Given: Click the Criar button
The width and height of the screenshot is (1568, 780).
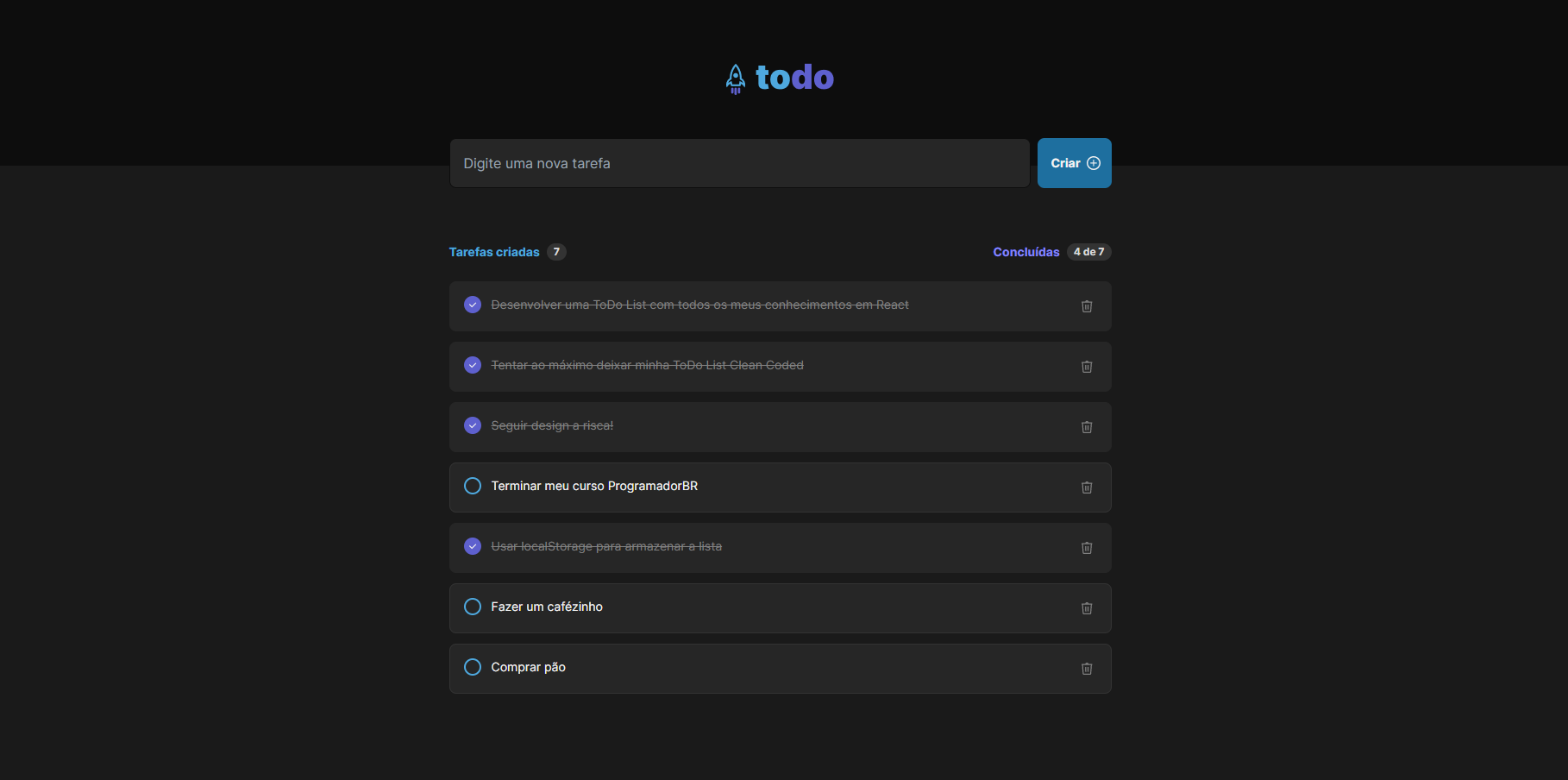Looking at the screenshot, I should pyautogui.click(x=1074, y=162).
